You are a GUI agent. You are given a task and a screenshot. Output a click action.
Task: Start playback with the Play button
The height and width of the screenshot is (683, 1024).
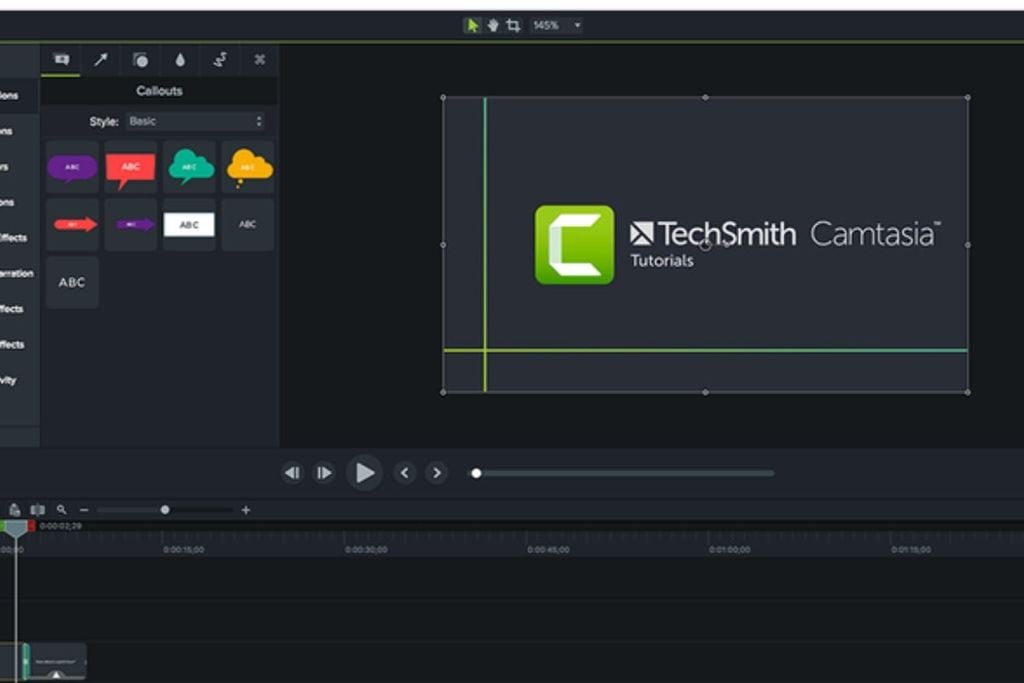[x=364, y=473]
